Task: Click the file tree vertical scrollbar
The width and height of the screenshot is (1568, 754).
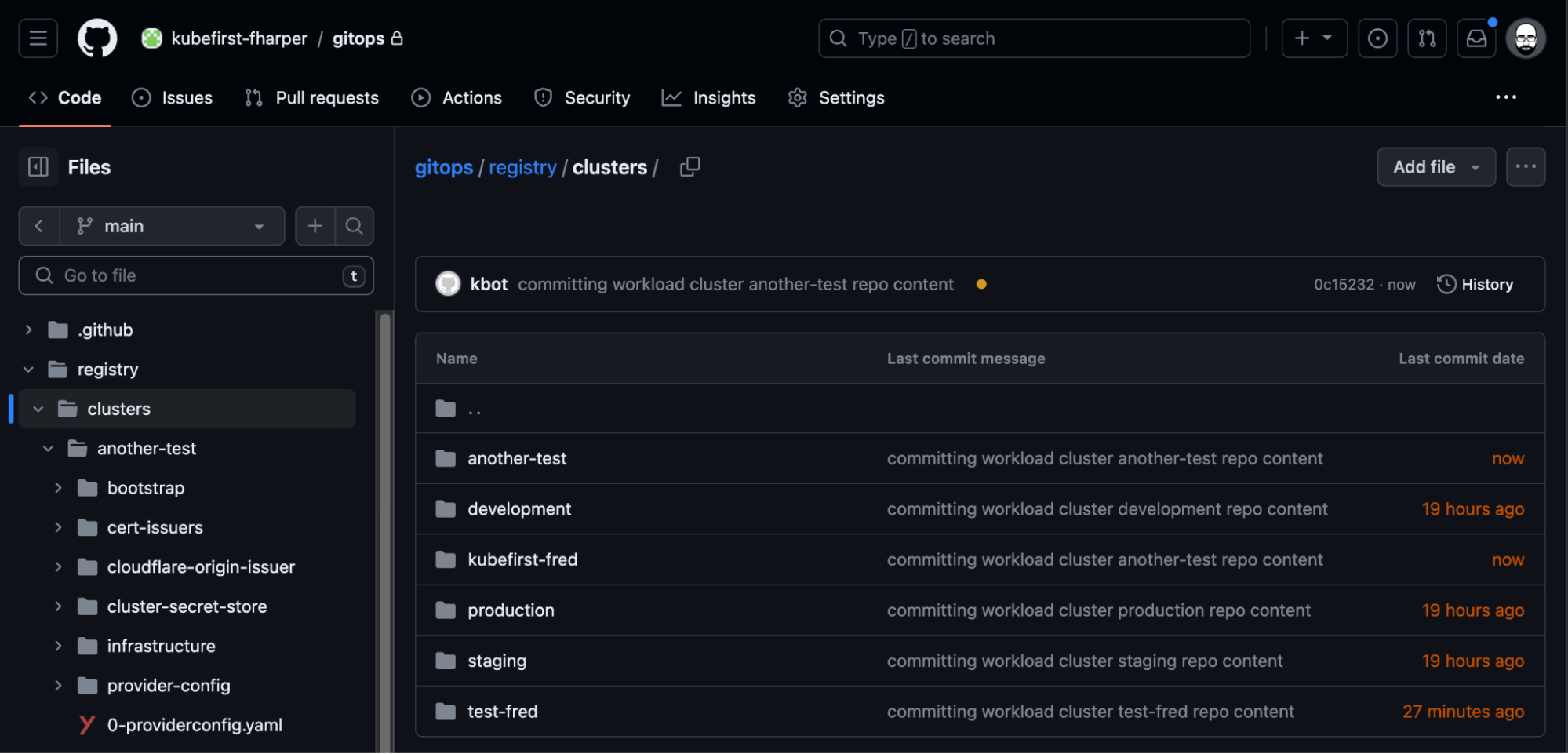Action: [385, 532]
